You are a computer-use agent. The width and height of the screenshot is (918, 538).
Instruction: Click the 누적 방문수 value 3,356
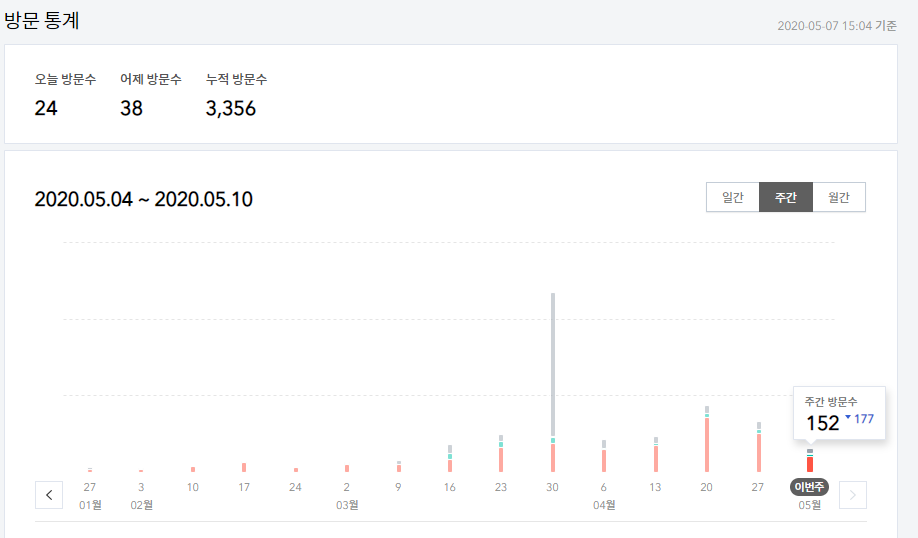pyautogui.click(x=231, y=108)
